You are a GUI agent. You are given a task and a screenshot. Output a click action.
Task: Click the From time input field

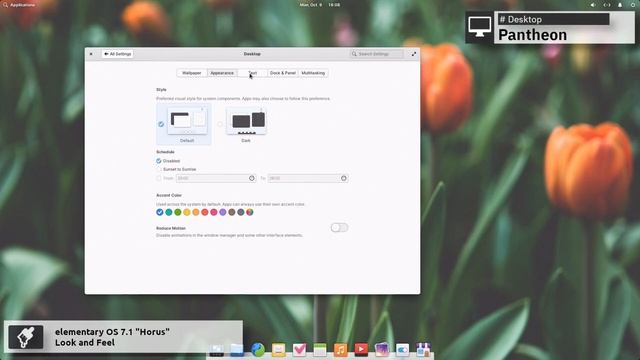(x=216, y=178)
